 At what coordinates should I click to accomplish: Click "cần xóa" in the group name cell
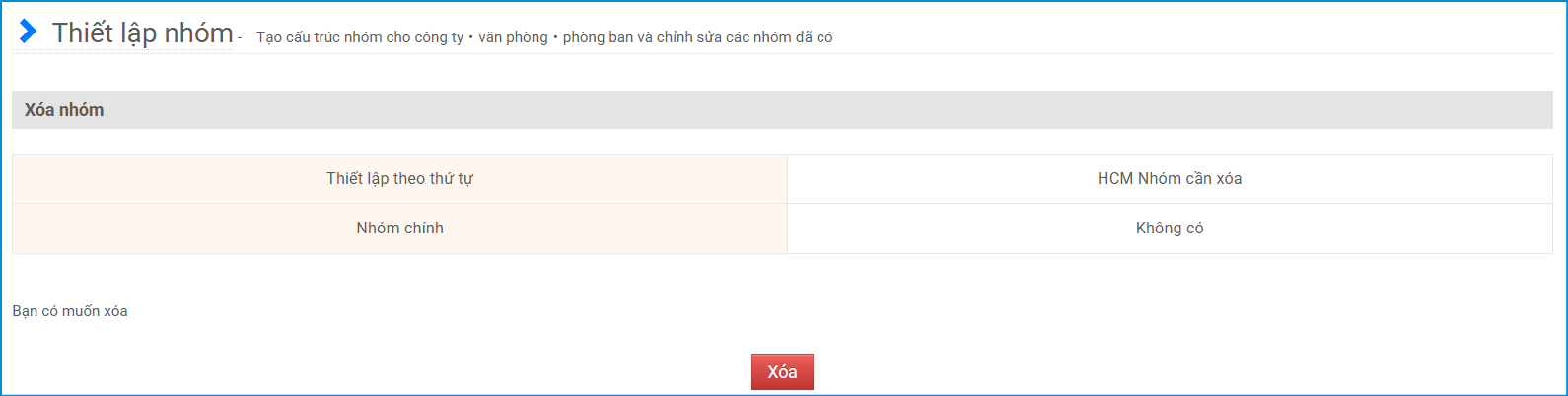click(1213, 179)
